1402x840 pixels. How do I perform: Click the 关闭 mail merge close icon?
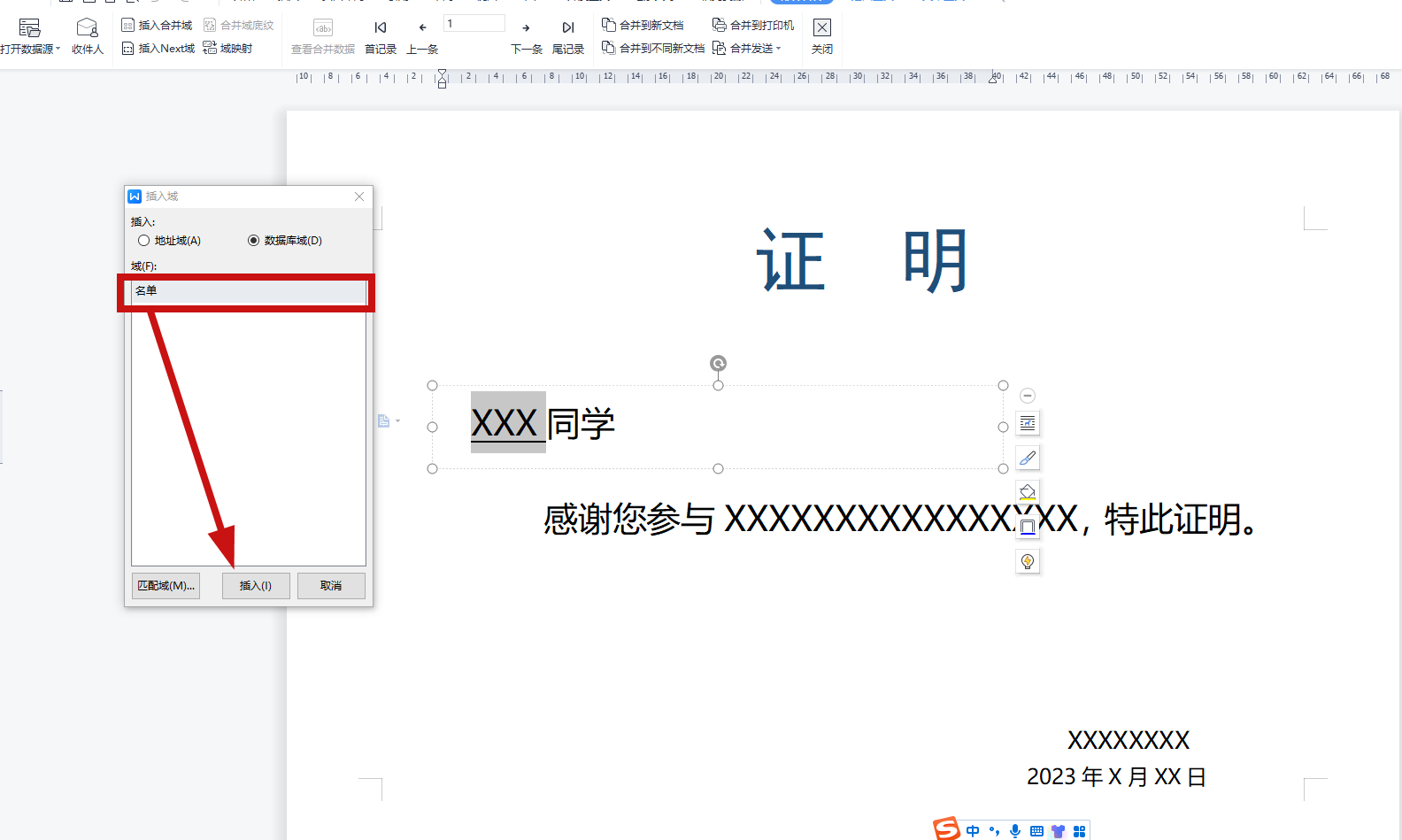pyautogui.click(x=822, y=28)
